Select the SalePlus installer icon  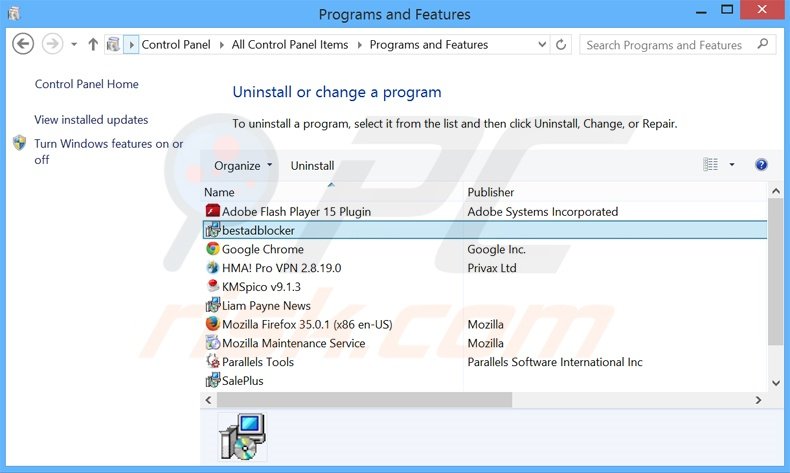pyautogui.click(x=213, y=380)
